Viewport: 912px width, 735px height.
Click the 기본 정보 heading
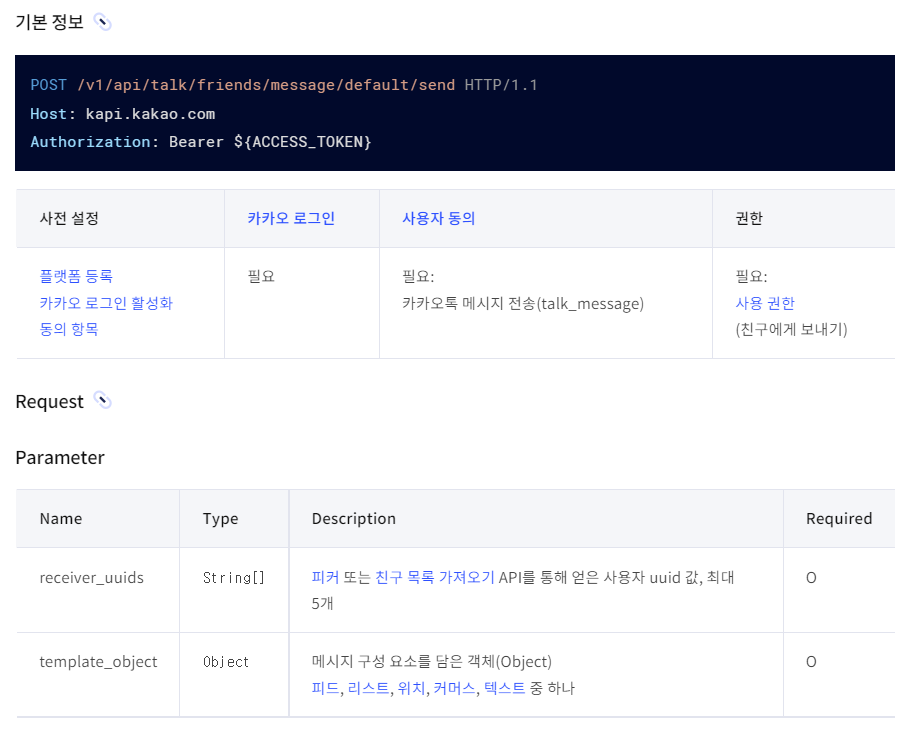click(49, 22)
